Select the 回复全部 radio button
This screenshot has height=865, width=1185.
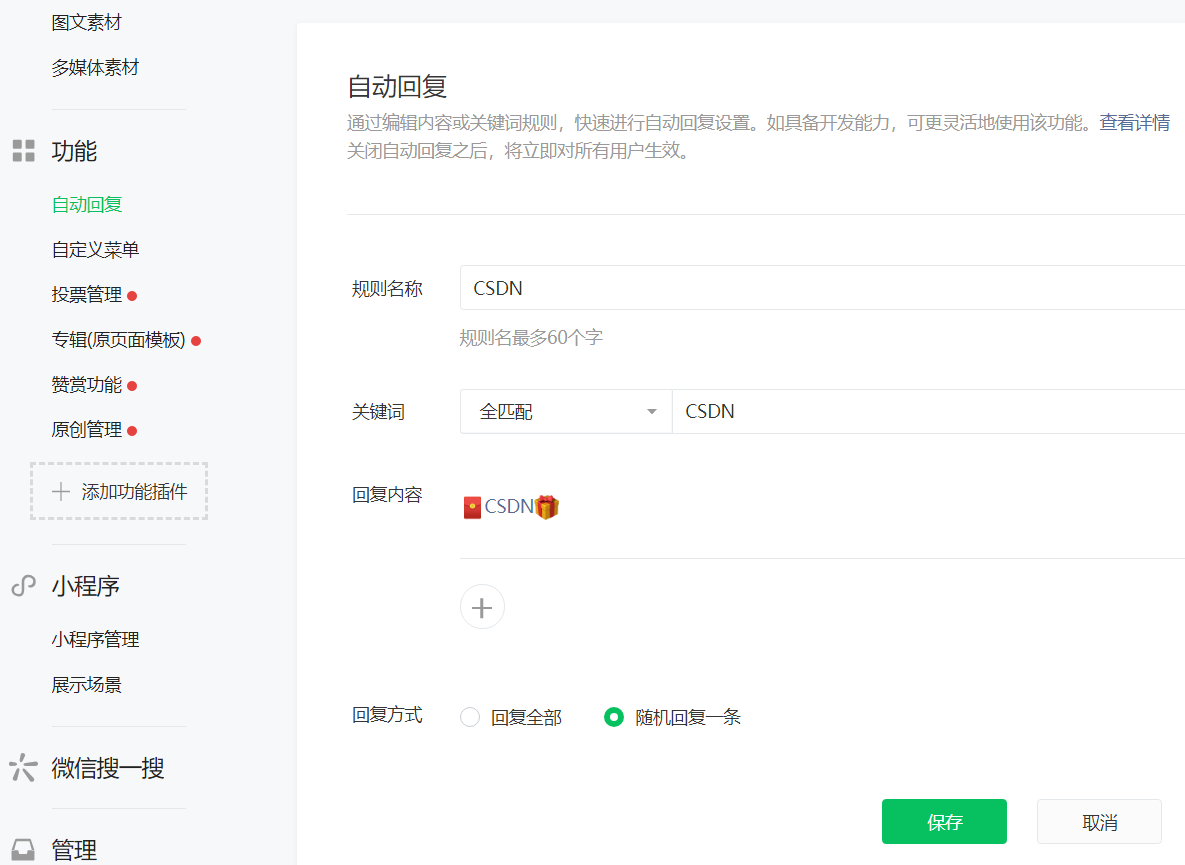pos(470,717)
